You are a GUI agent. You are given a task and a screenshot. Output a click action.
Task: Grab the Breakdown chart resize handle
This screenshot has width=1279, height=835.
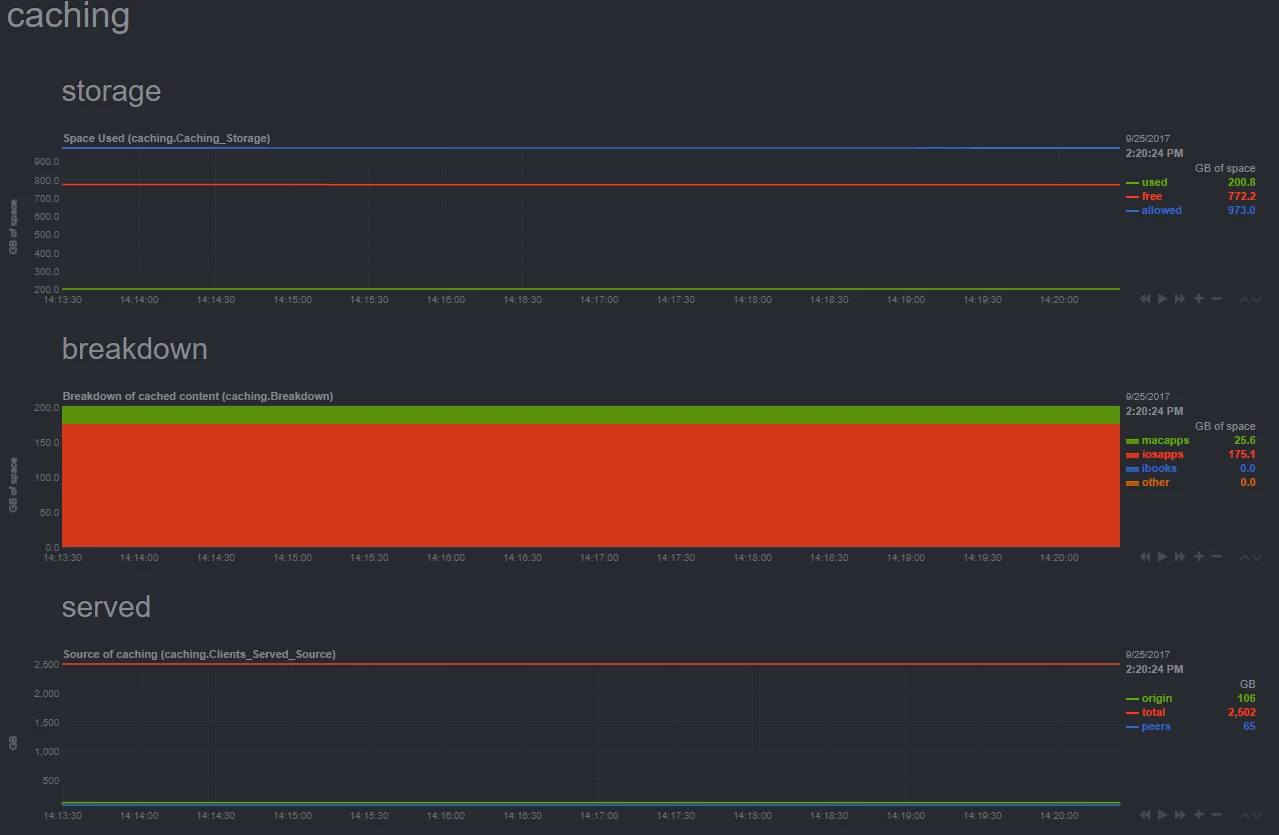pyautogui.click(x=1251, y=558)
